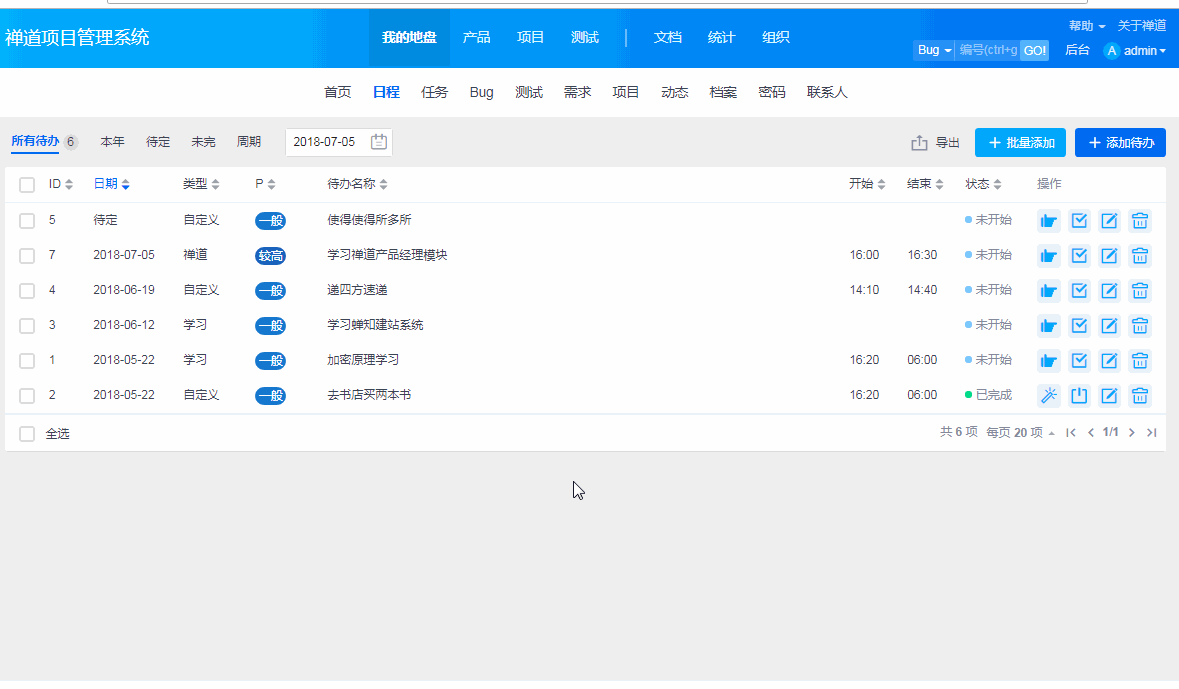Image resolution: width=1179 pixels, height=689 pixels.
Task: Click the 添加待办 button
Action: (x=1120, y=143)
